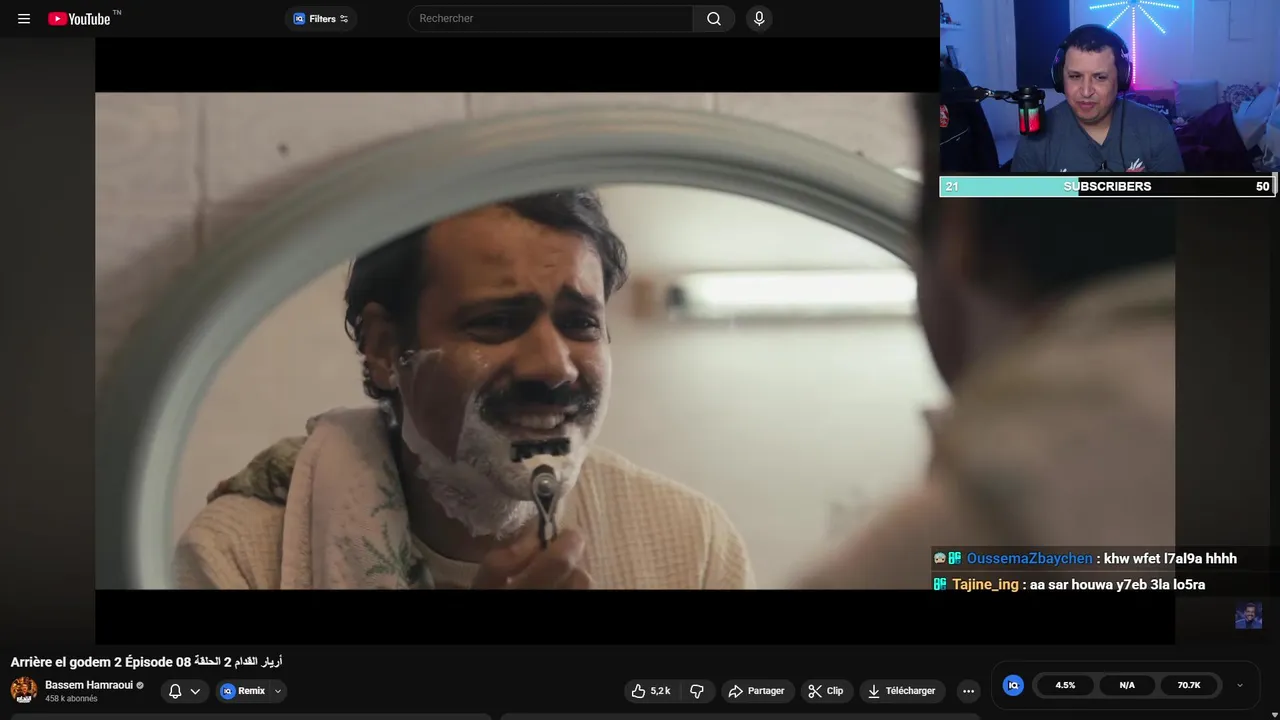Click the magnifier search button
Image resolution: width=1280 pixels, height=720 pixels.
point(714,18)
